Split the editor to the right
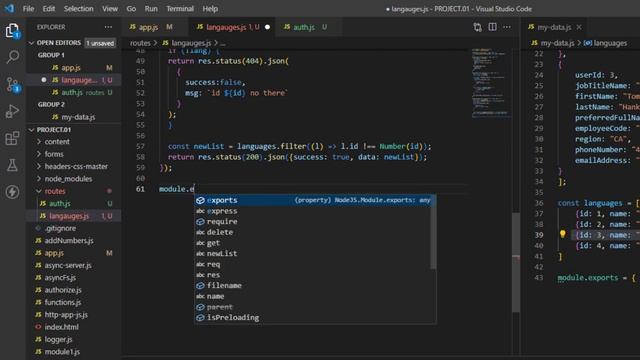 493,27
